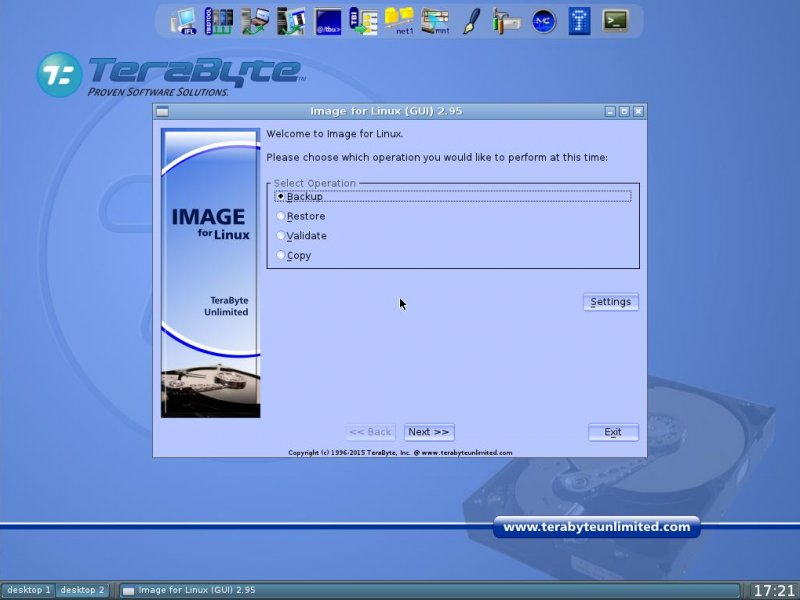Open the TBI file list dock icon
The height and width of the screenshot is (600, 800).
363,22
